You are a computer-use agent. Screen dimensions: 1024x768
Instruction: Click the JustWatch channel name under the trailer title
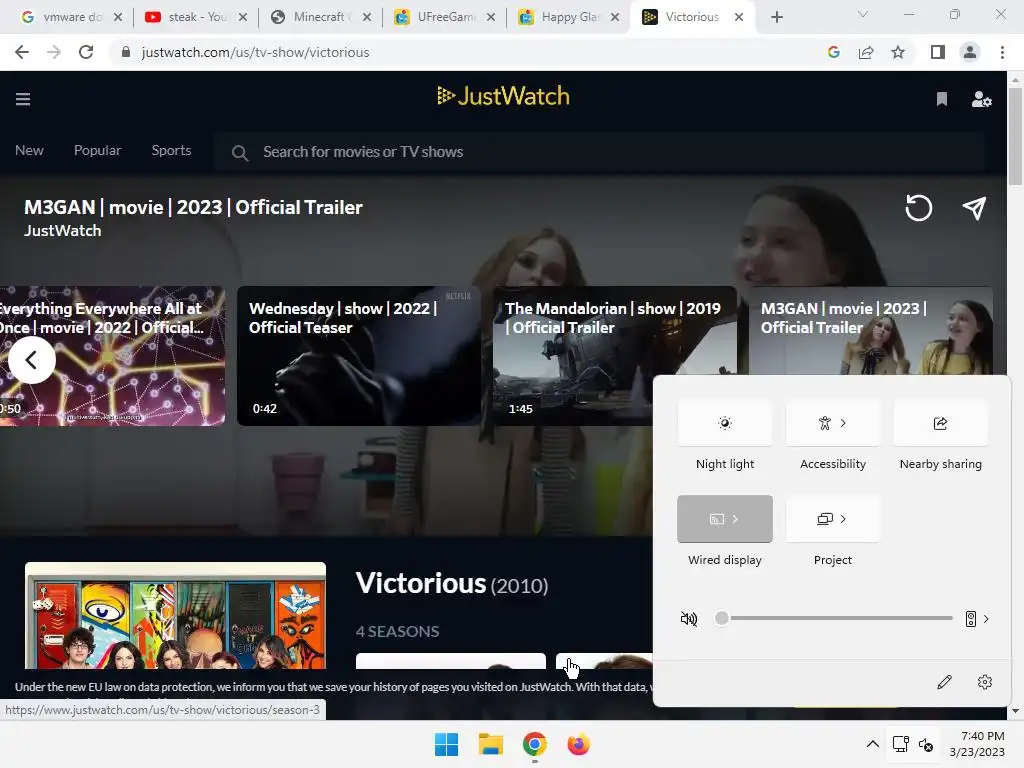62,231
